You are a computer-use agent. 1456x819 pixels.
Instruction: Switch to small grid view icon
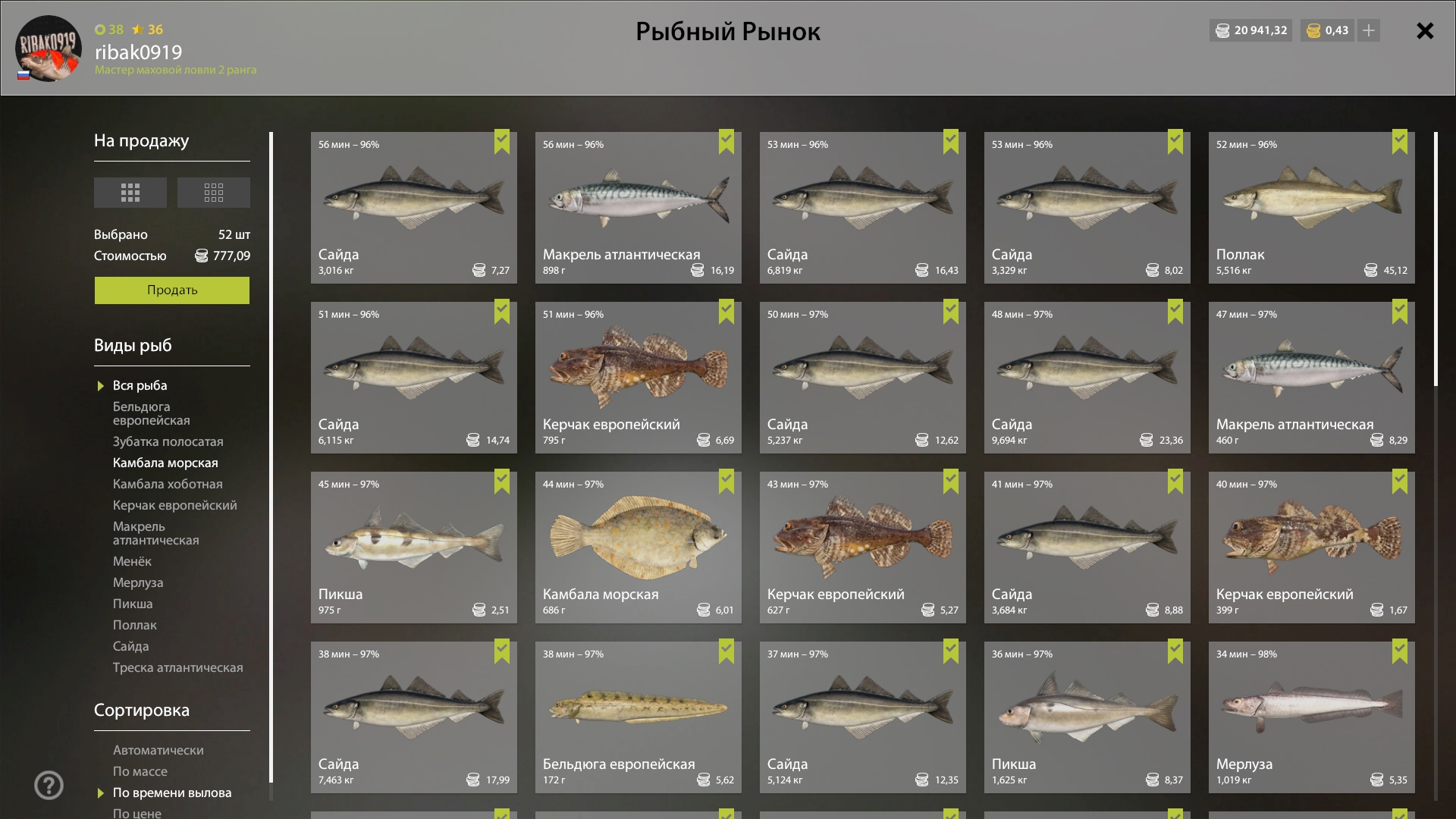(x=213, y=193)
